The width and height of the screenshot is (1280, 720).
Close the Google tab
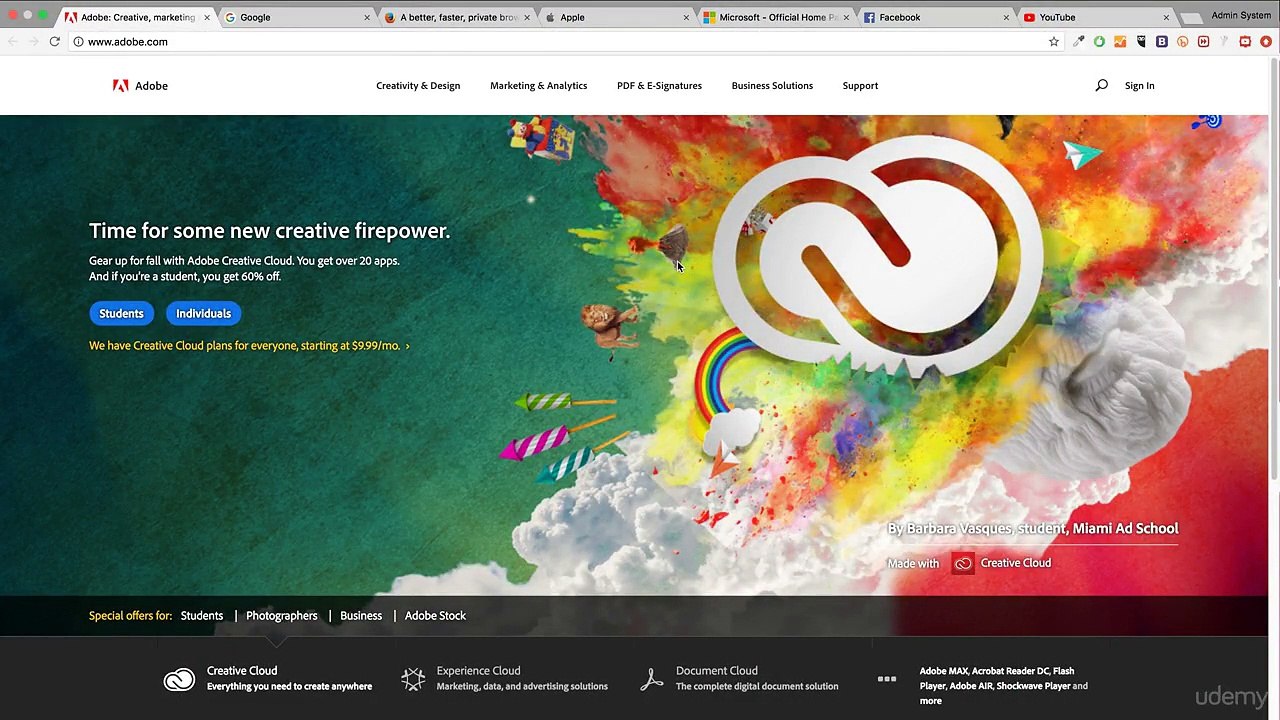367,17
